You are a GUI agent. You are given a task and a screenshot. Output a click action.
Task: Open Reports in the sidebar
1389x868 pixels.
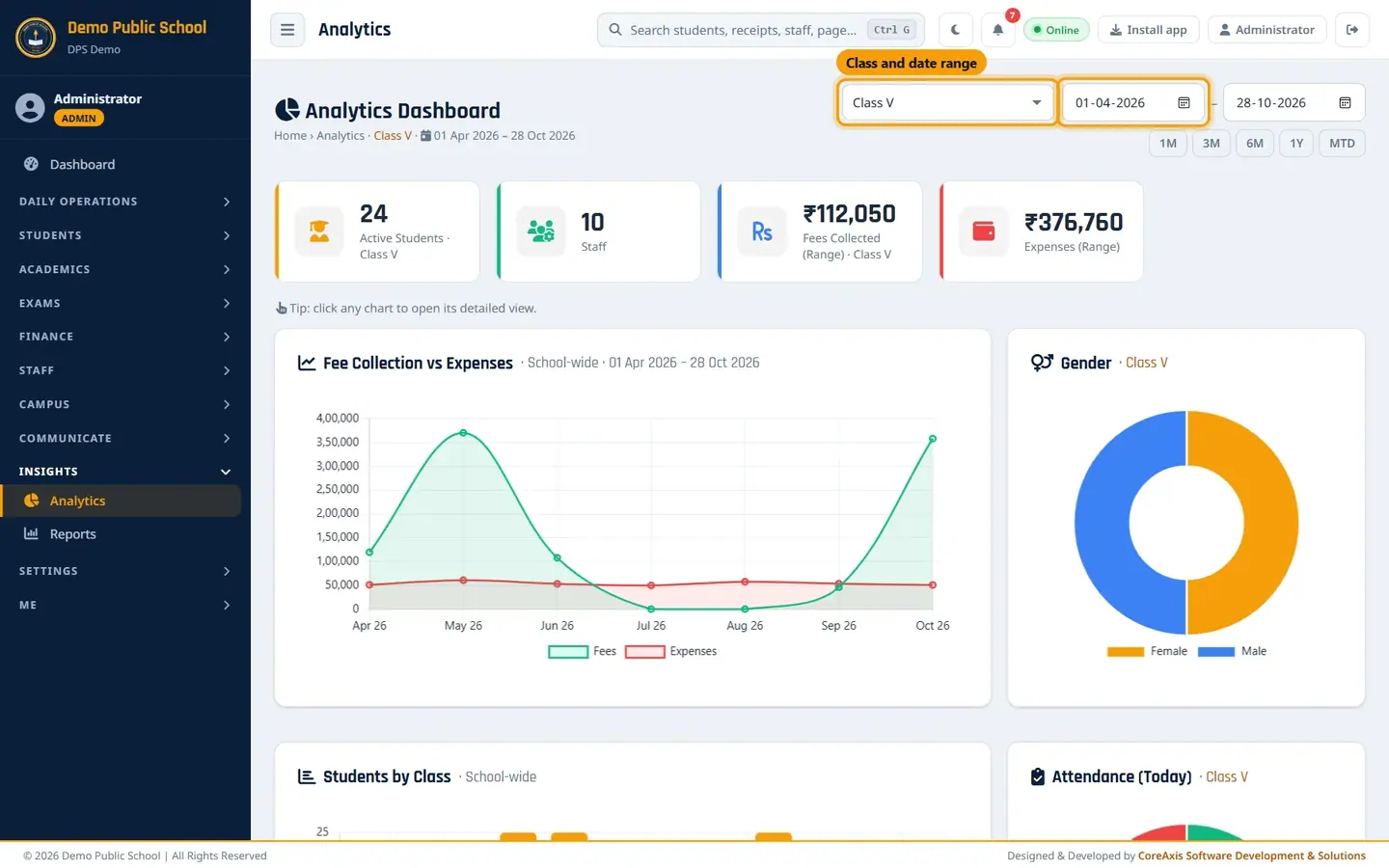pos(73,534)
